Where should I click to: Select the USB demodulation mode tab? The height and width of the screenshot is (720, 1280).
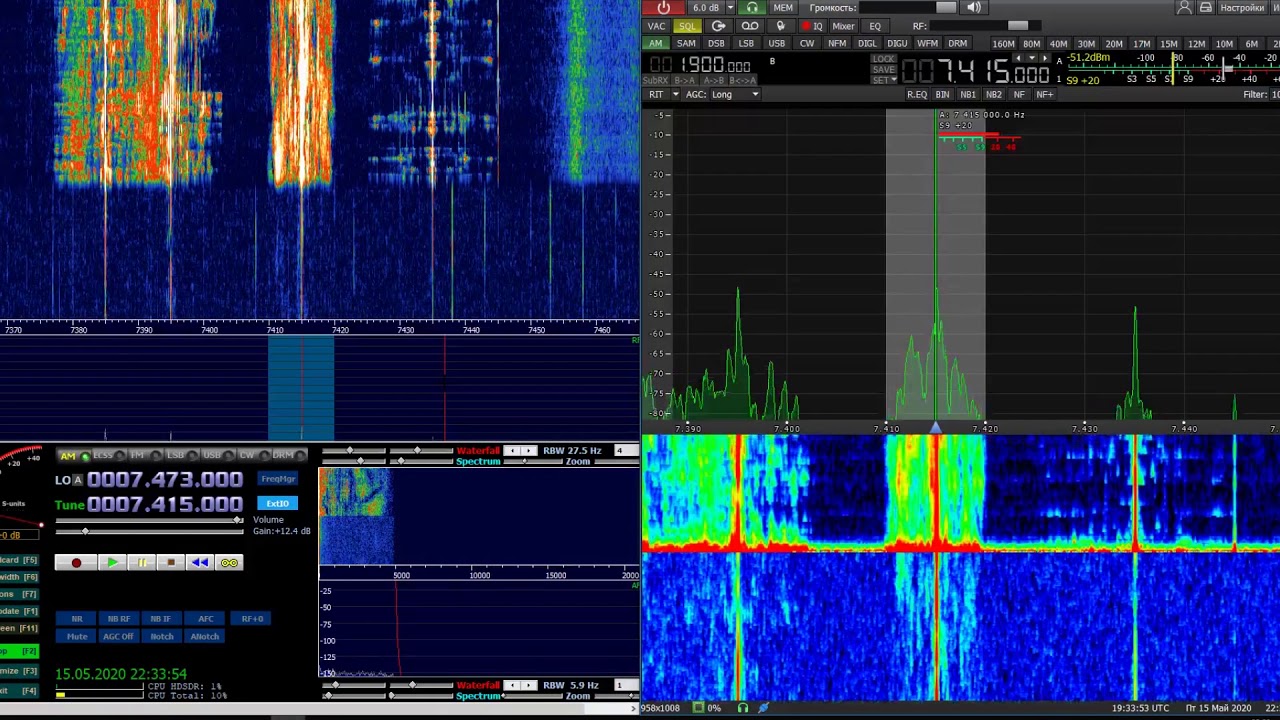point(776,44)
